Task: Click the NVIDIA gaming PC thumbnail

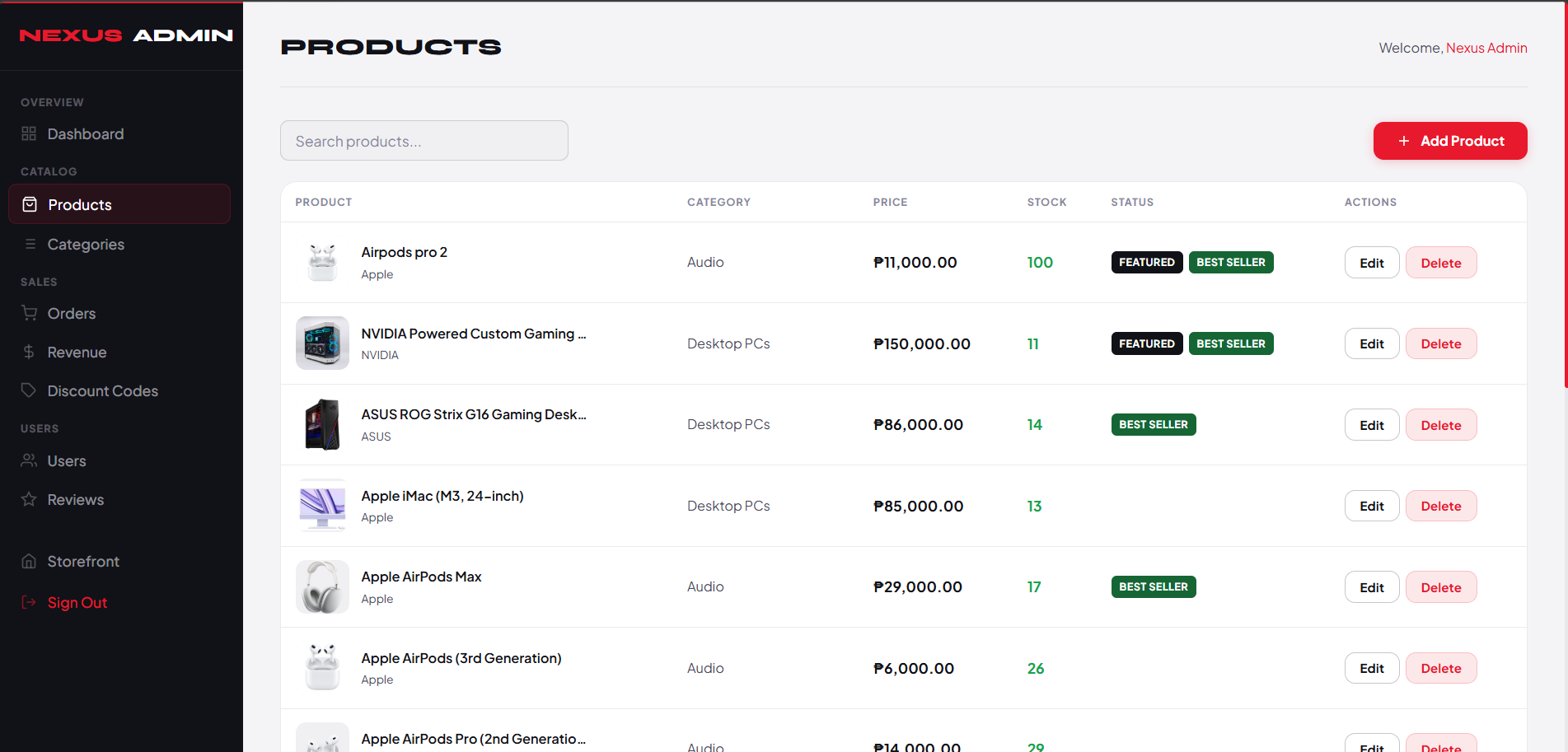Action: pyautogui.click(x=322, y=343)
